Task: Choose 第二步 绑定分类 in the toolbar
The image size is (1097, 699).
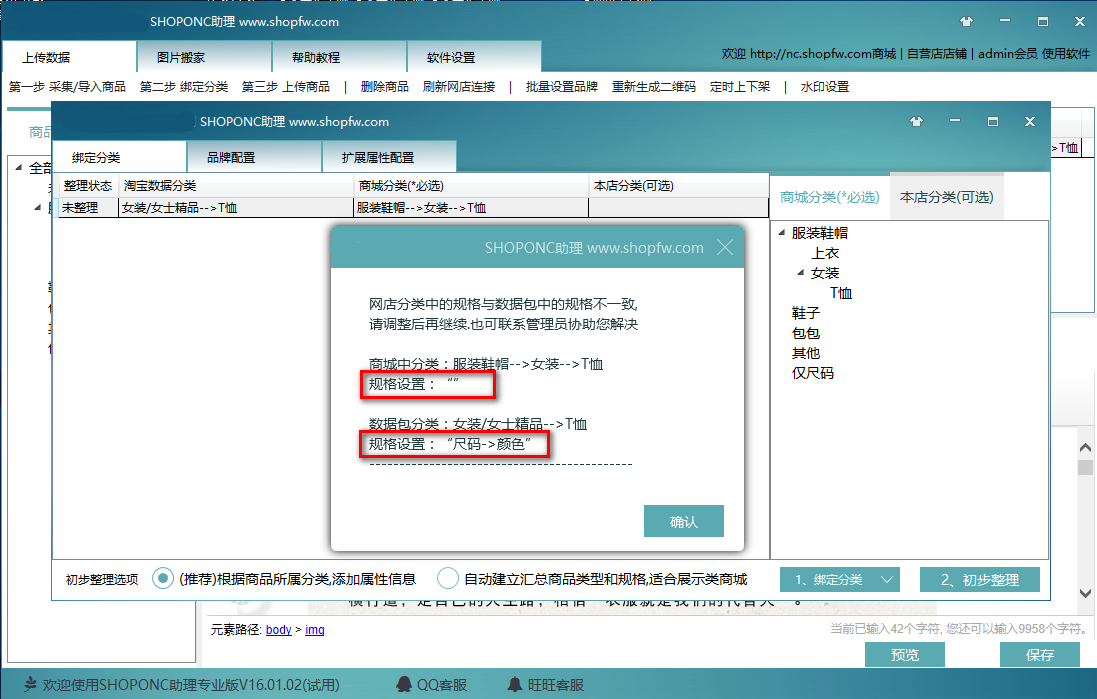Action: [184, 87]
